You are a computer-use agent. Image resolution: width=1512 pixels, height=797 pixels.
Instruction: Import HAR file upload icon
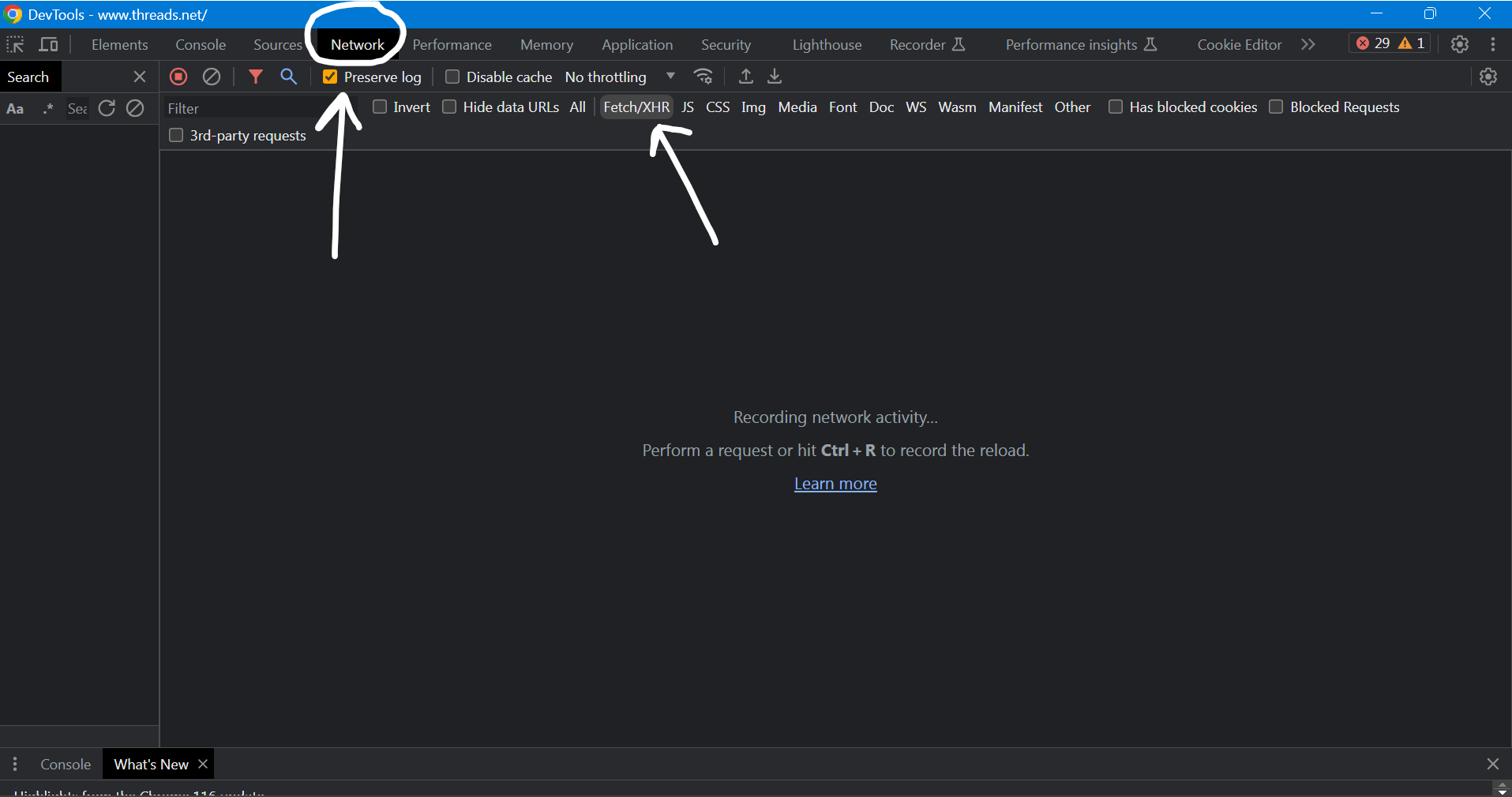click(x=745, y=77)
